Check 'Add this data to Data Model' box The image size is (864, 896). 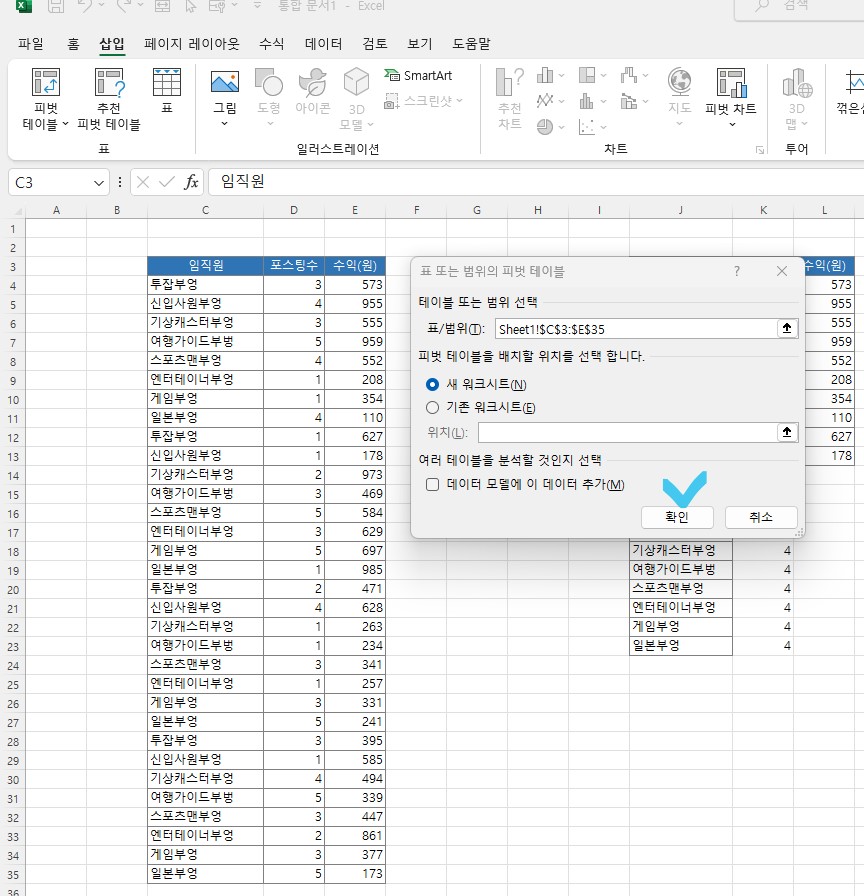point(433,485)
